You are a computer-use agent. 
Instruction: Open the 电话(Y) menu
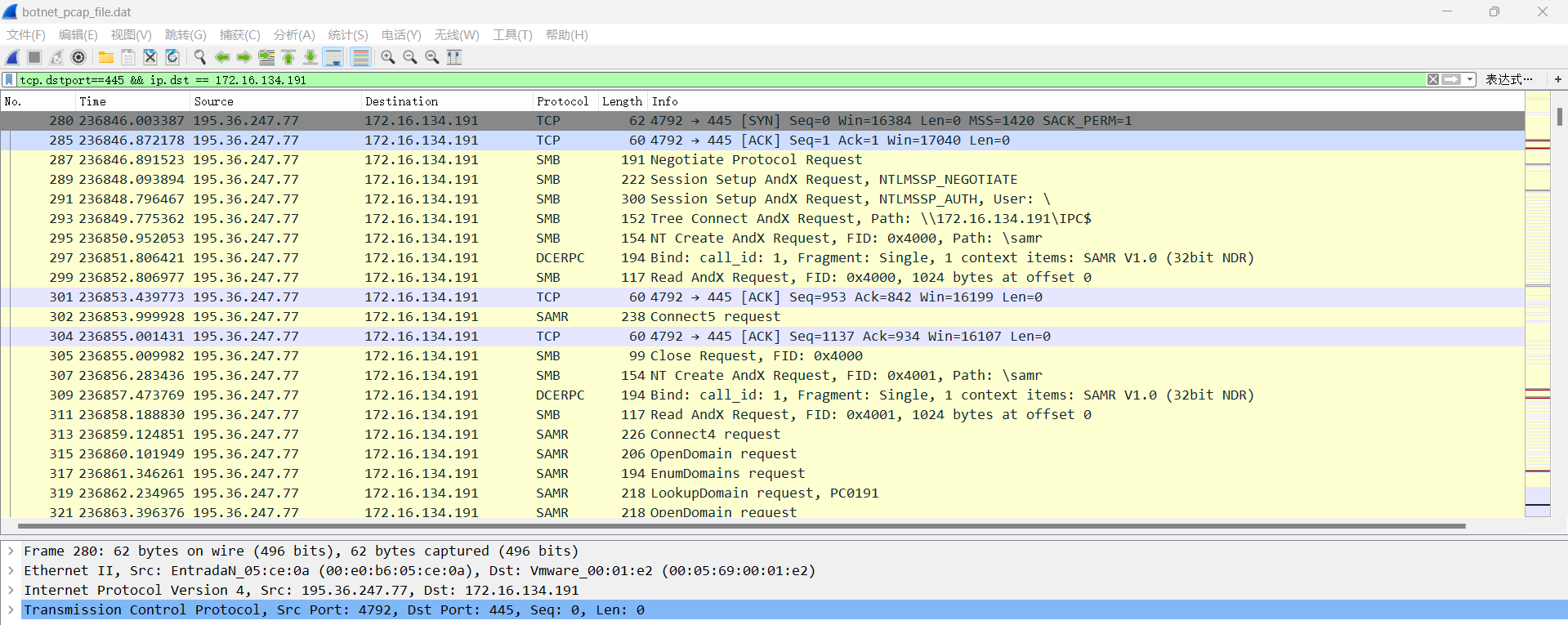pos(401,35)
